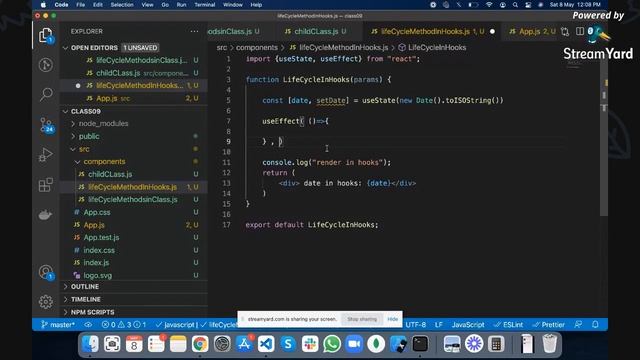Click unsaved dot on lifeCycleMethodInHooks.js tab
The image size is (640, 360).
point(492,31)
